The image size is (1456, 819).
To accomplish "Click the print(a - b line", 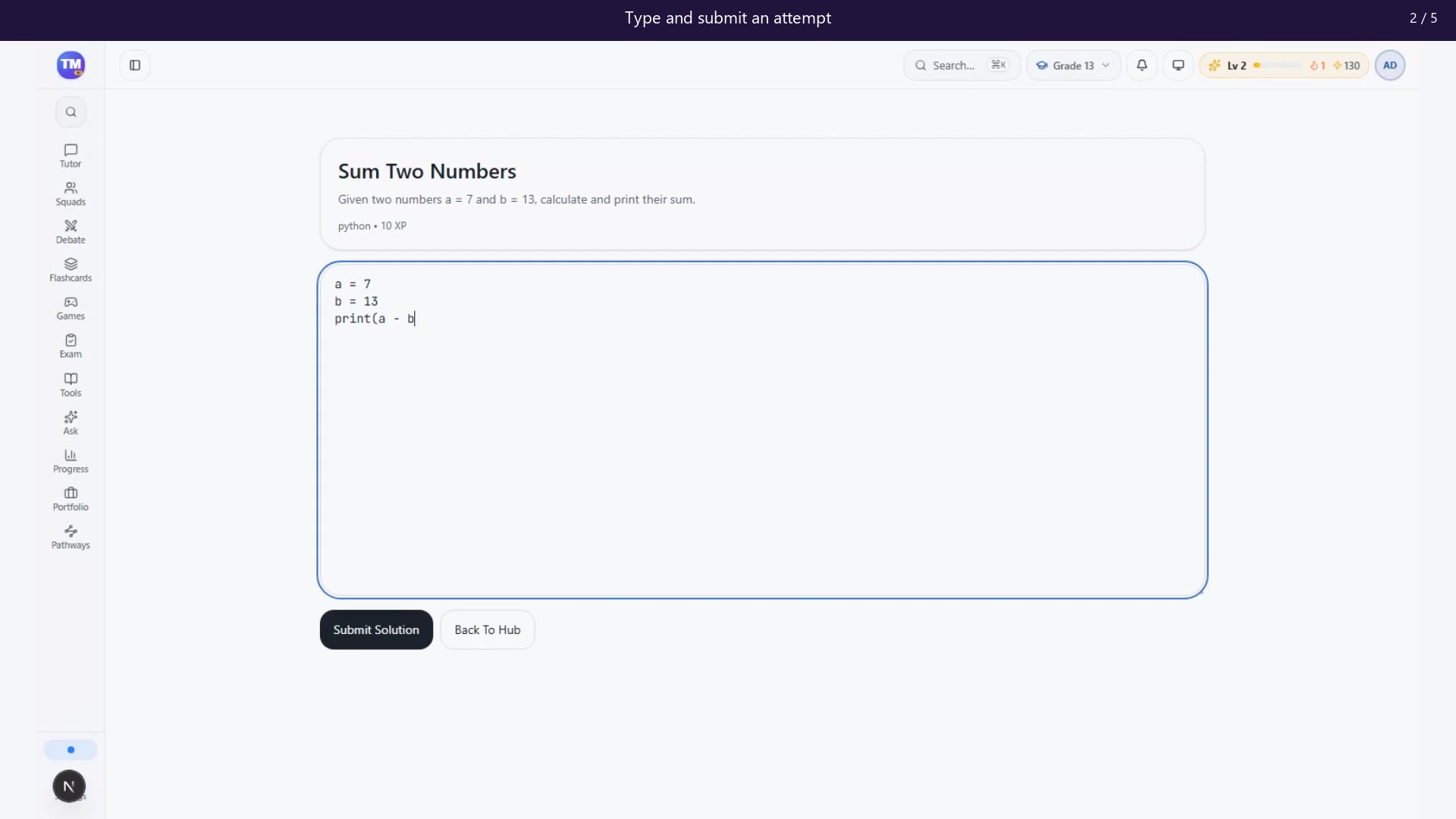I will pos(375,318).
